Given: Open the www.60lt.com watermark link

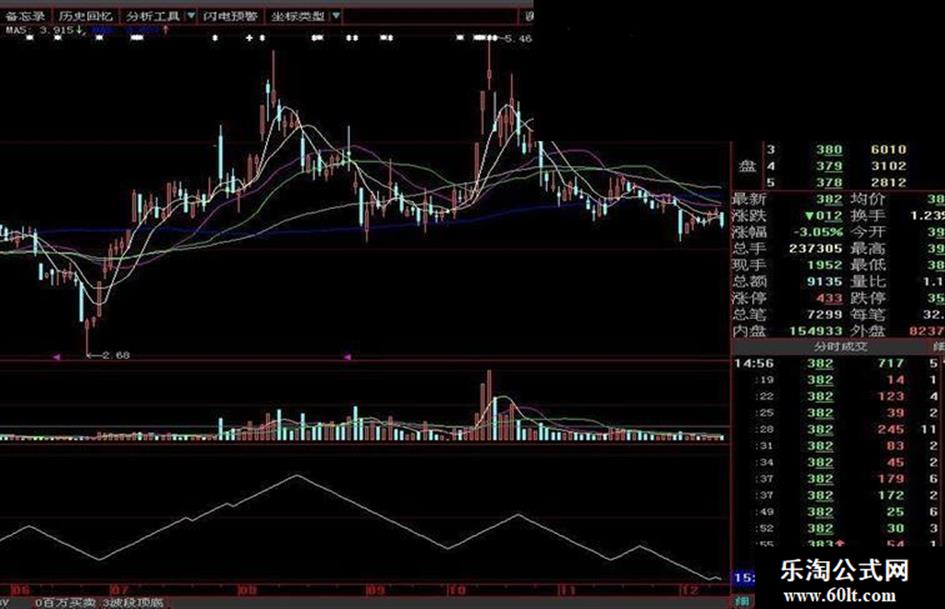Looking at the screenshot, I should (x=840, y=596).
